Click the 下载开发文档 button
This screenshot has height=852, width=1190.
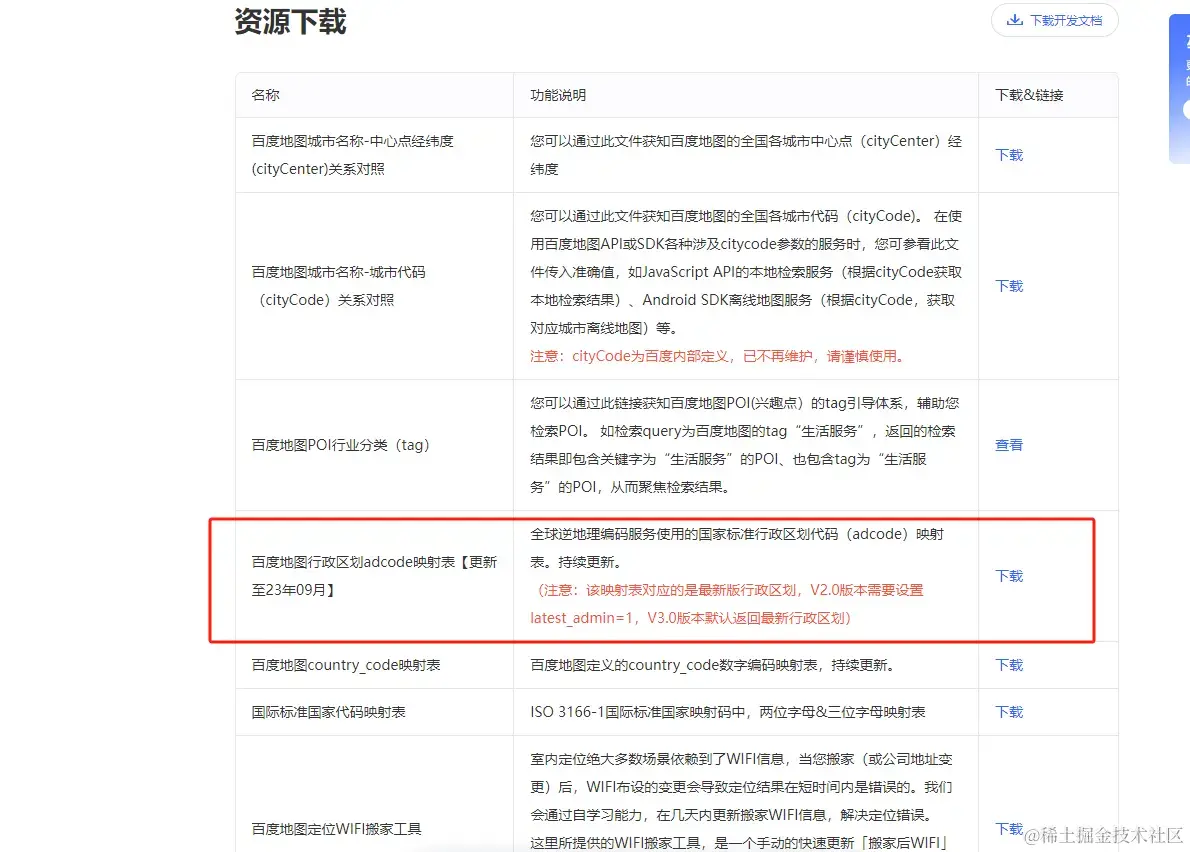click(x=1054, y=20)
